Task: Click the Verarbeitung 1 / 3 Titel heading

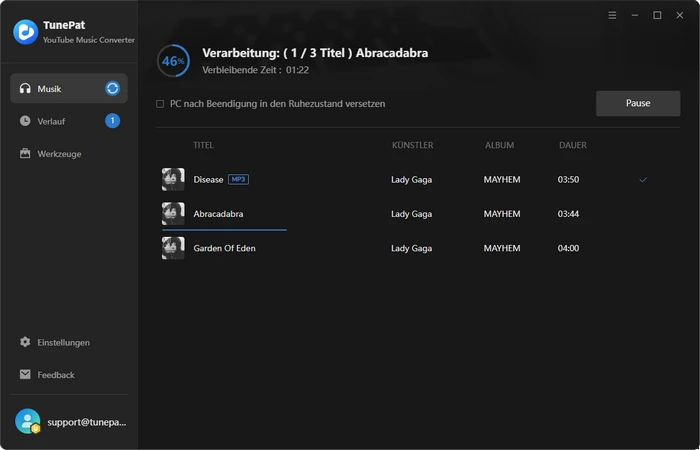Action: tap(315, 53)
